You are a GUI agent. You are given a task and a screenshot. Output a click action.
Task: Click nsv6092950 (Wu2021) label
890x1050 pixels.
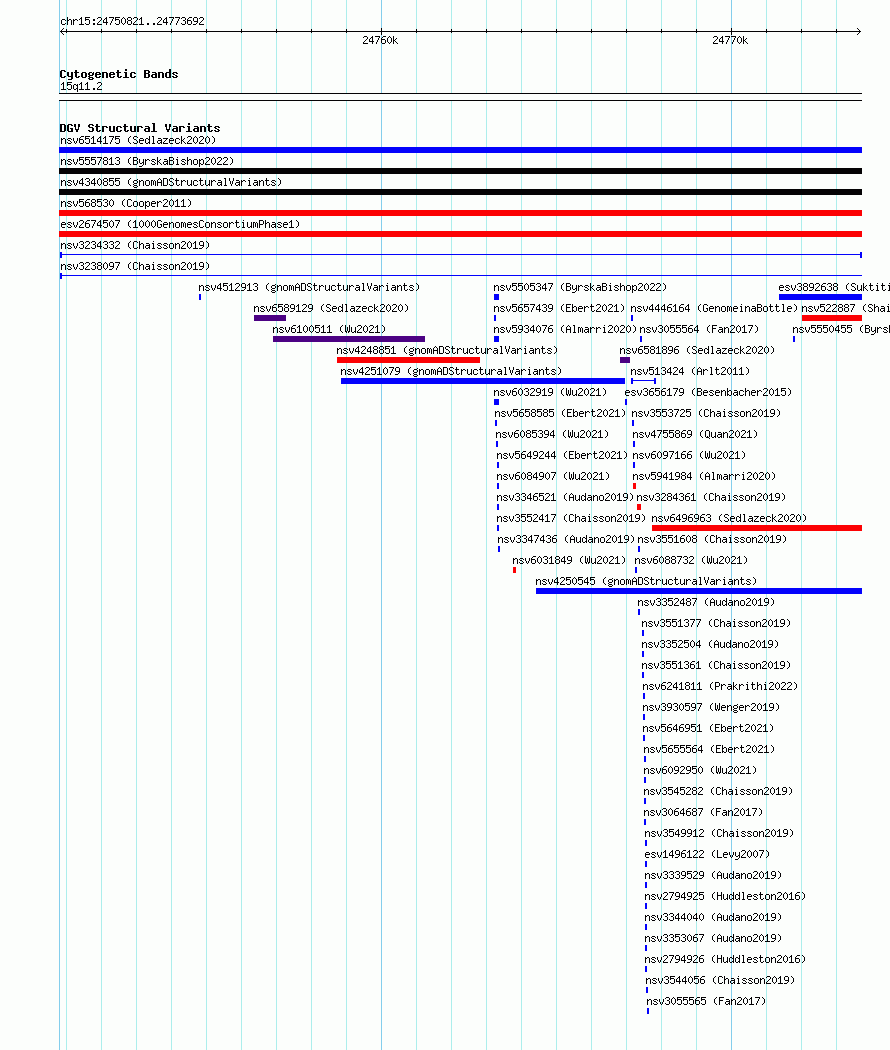click(x=700, y=770)
